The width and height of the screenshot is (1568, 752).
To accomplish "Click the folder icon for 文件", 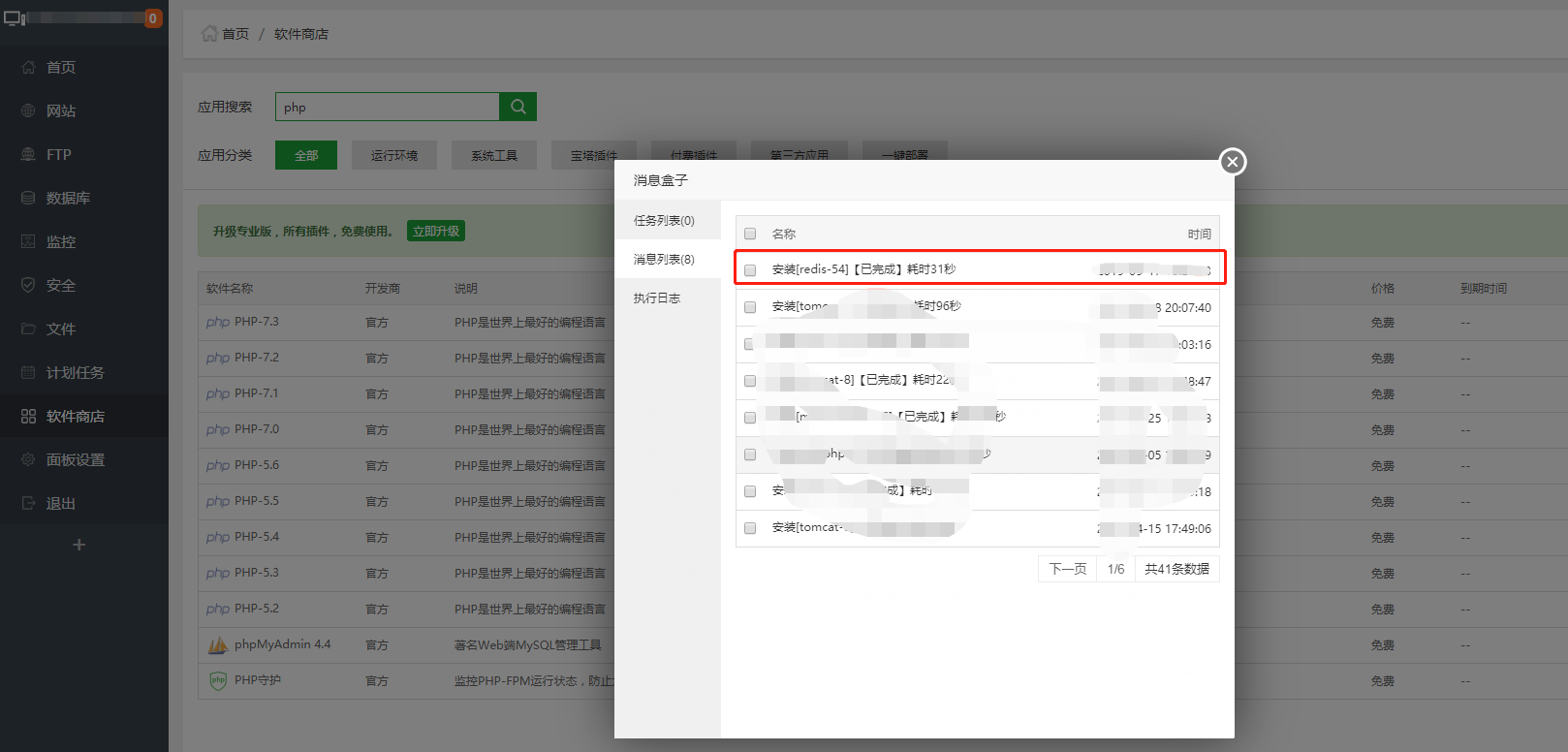I will click(28, 329).
